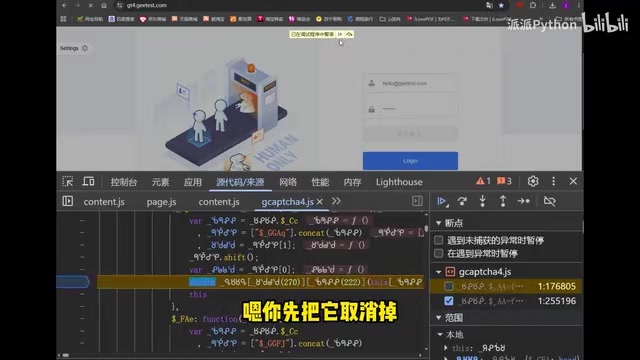Image resolution: width=640 pixels, height=360 pixels.
Task: Select breakpoint location 1:176805
Action: (557, 286)
